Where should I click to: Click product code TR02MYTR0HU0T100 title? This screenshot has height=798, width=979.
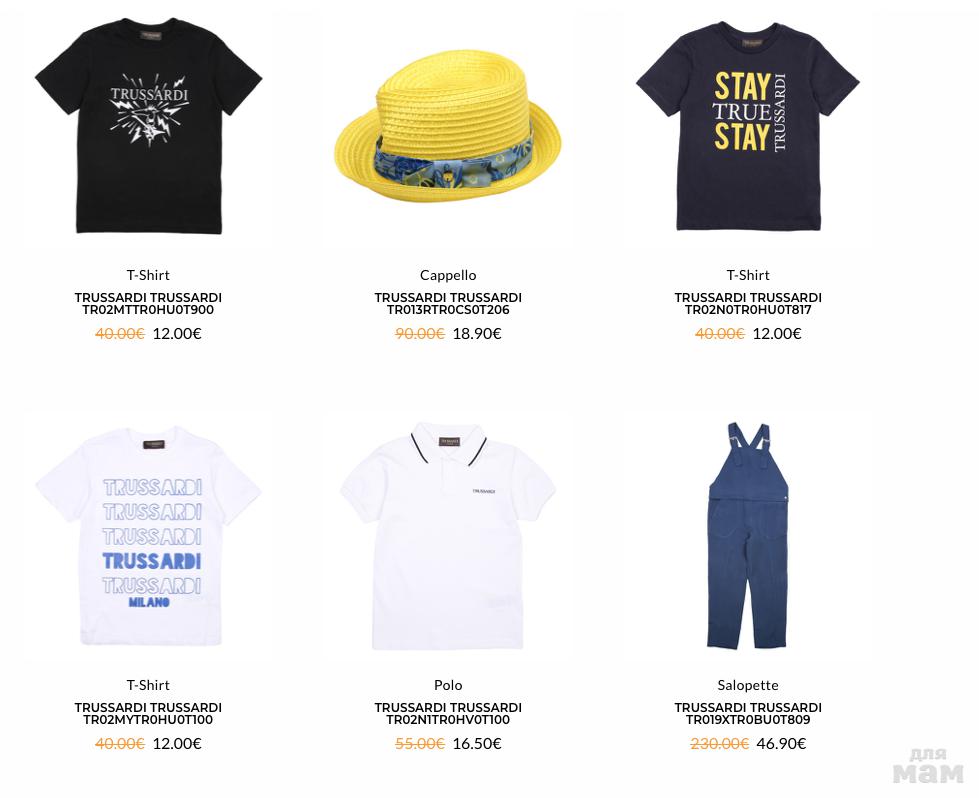tap(148, 714)
